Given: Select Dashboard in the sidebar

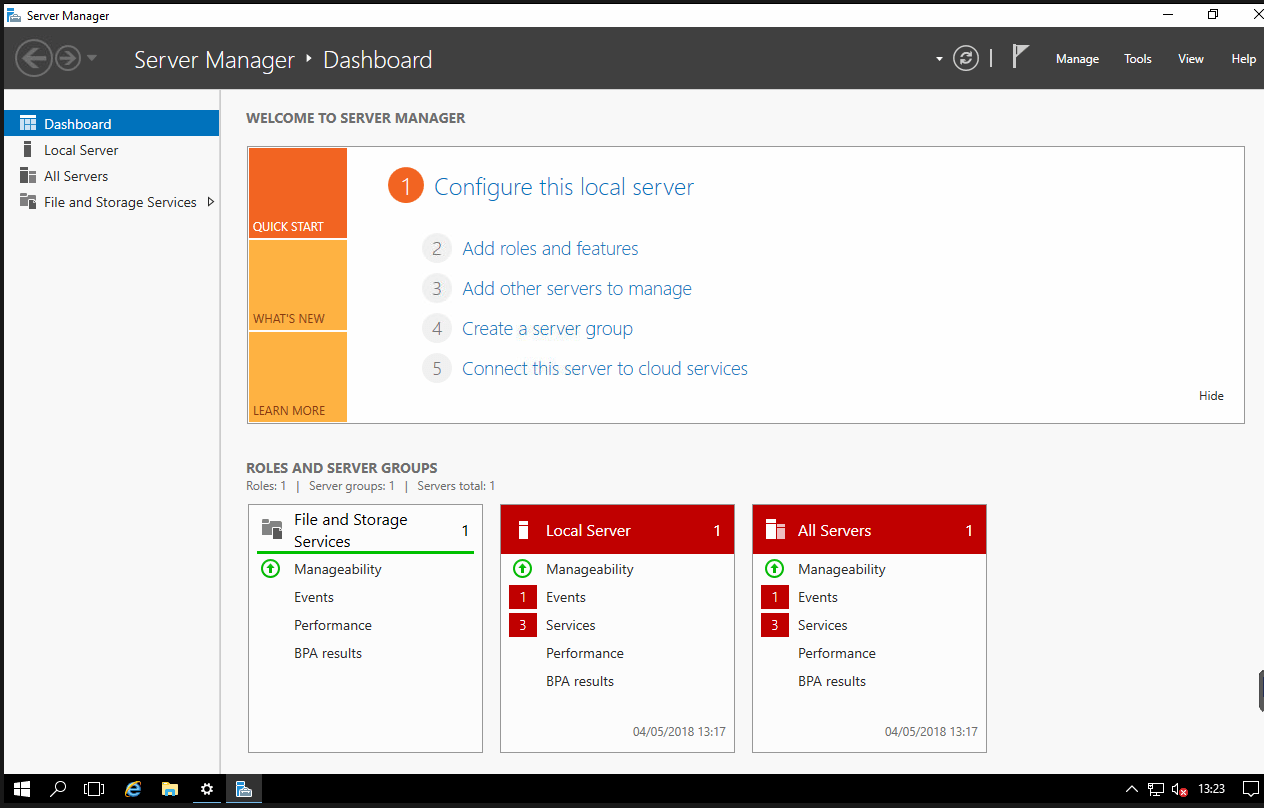Looking at the screenshot, I should coord(111,124).
